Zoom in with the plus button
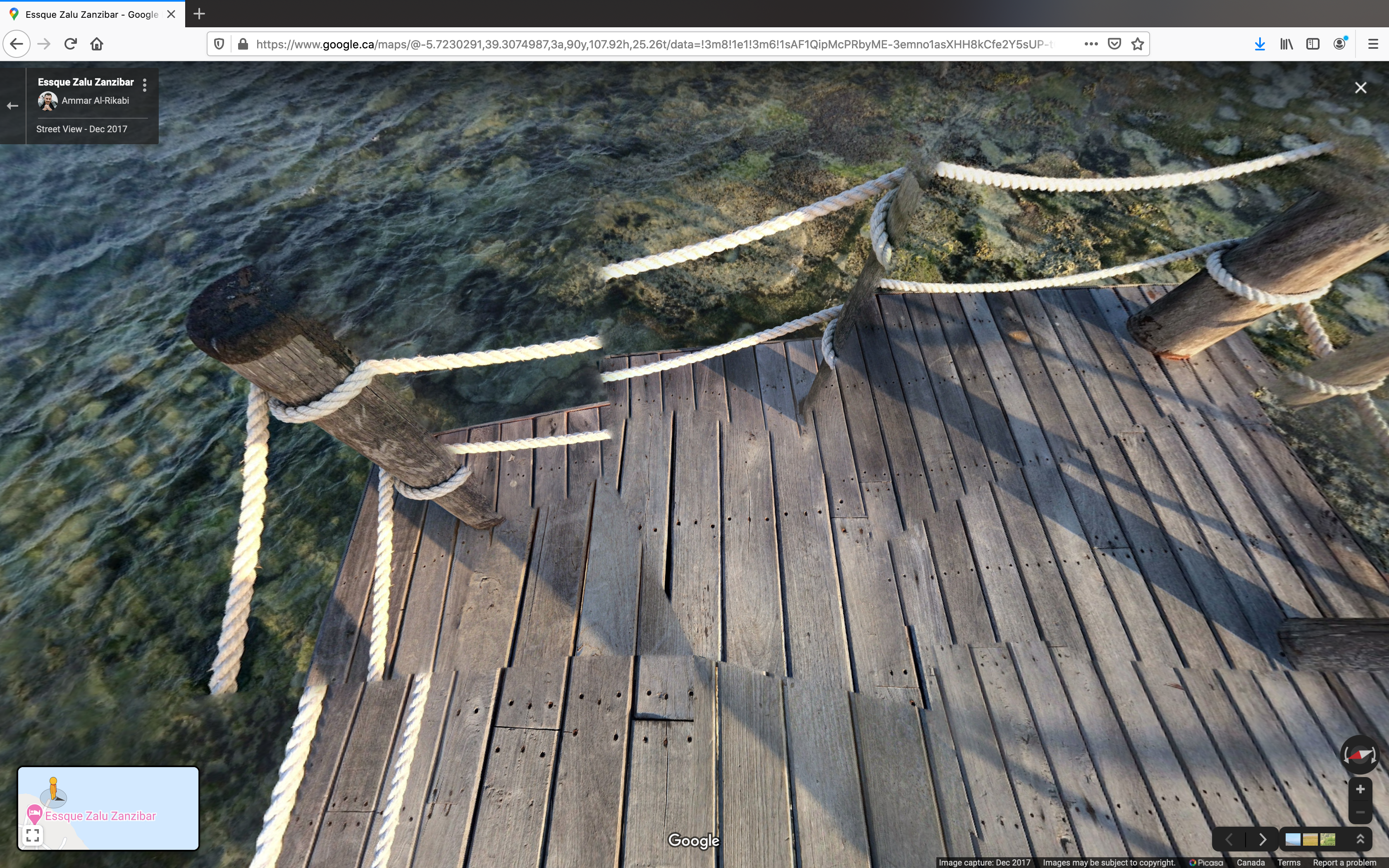The width and height of the screenshot is (1389, 868). (x=1360, y=789)
